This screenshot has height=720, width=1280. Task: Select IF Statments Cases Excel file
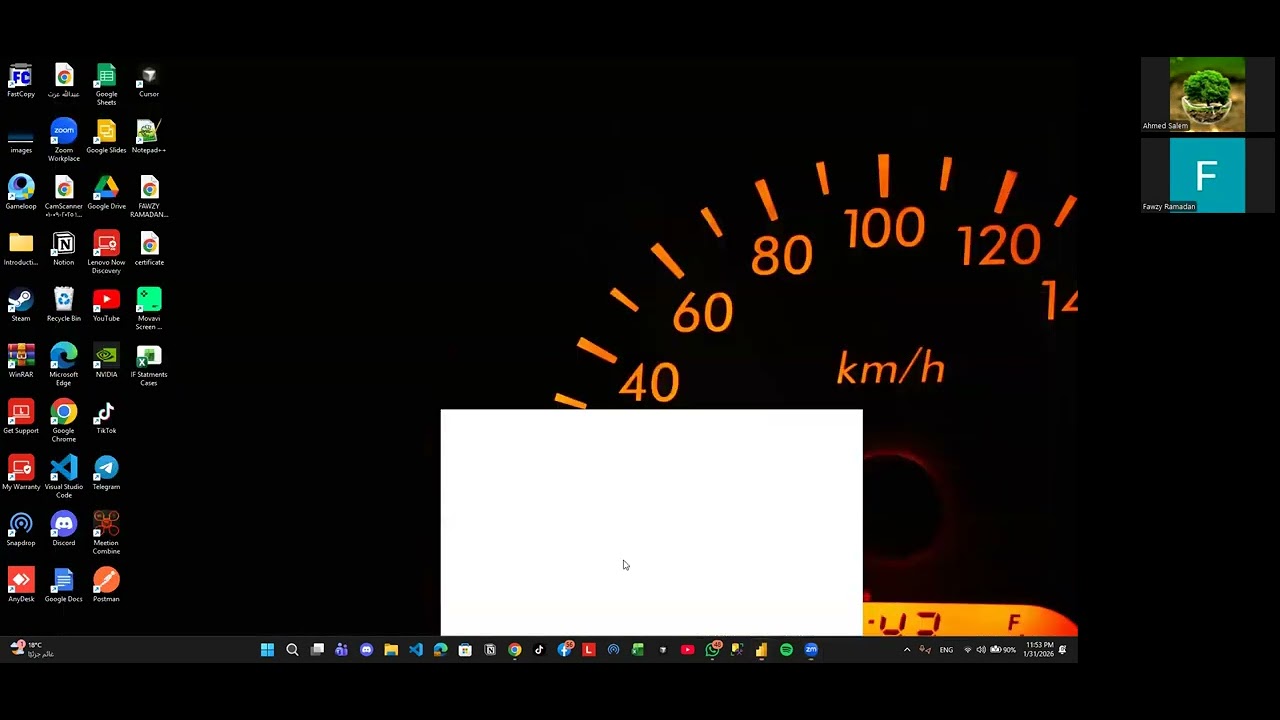149,365
